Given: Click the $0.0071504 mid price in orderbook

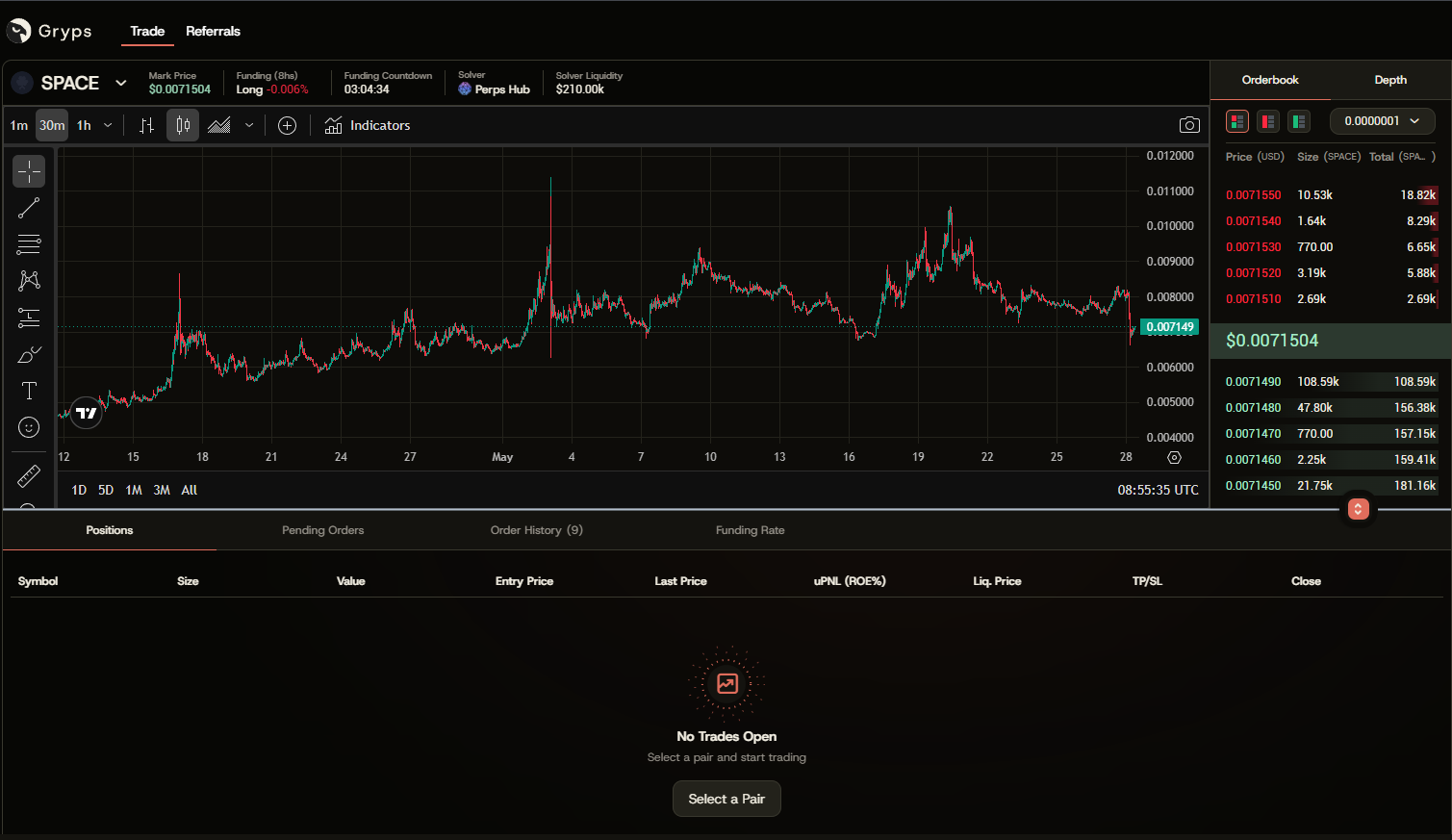Looking at the screenshot, I should [x=1272, y=341].
